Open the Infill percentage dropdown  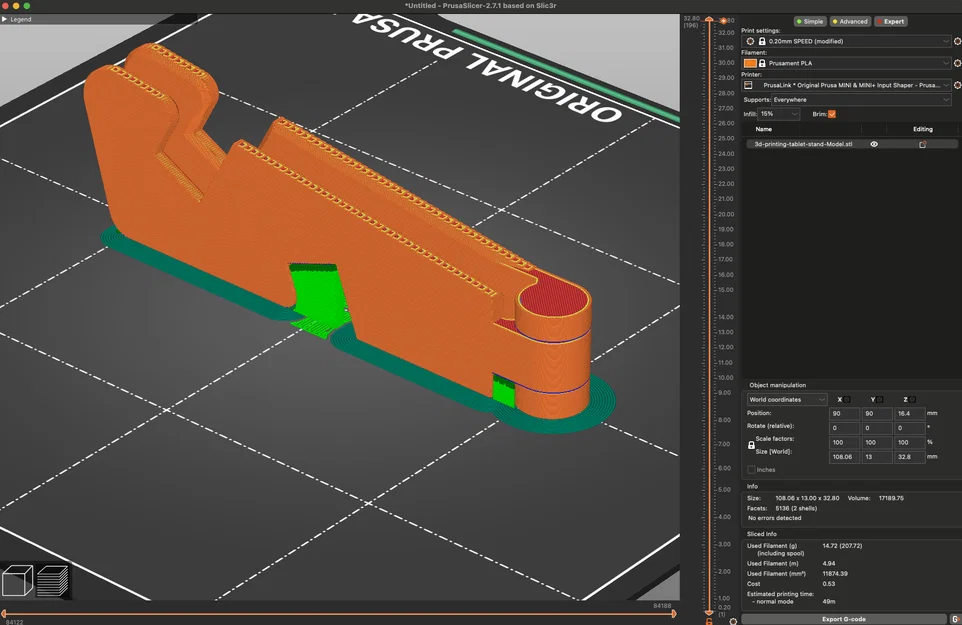click(x=780, y=114)
